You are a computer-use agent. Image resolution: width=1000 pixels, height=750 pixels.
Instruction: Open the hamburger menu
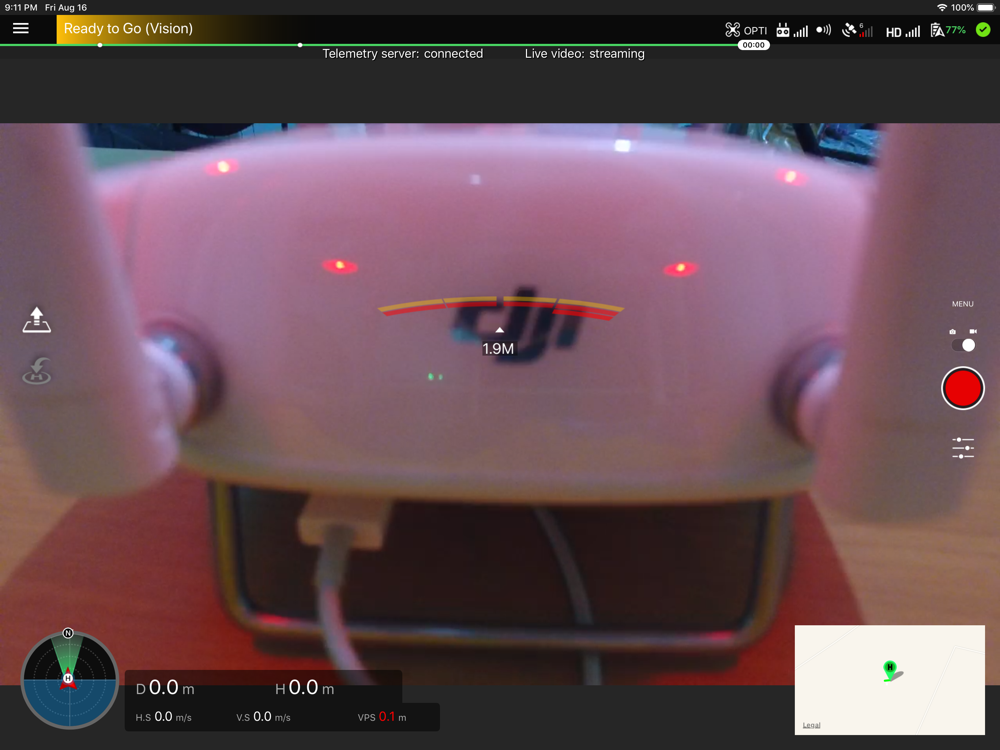pos(20,29)
